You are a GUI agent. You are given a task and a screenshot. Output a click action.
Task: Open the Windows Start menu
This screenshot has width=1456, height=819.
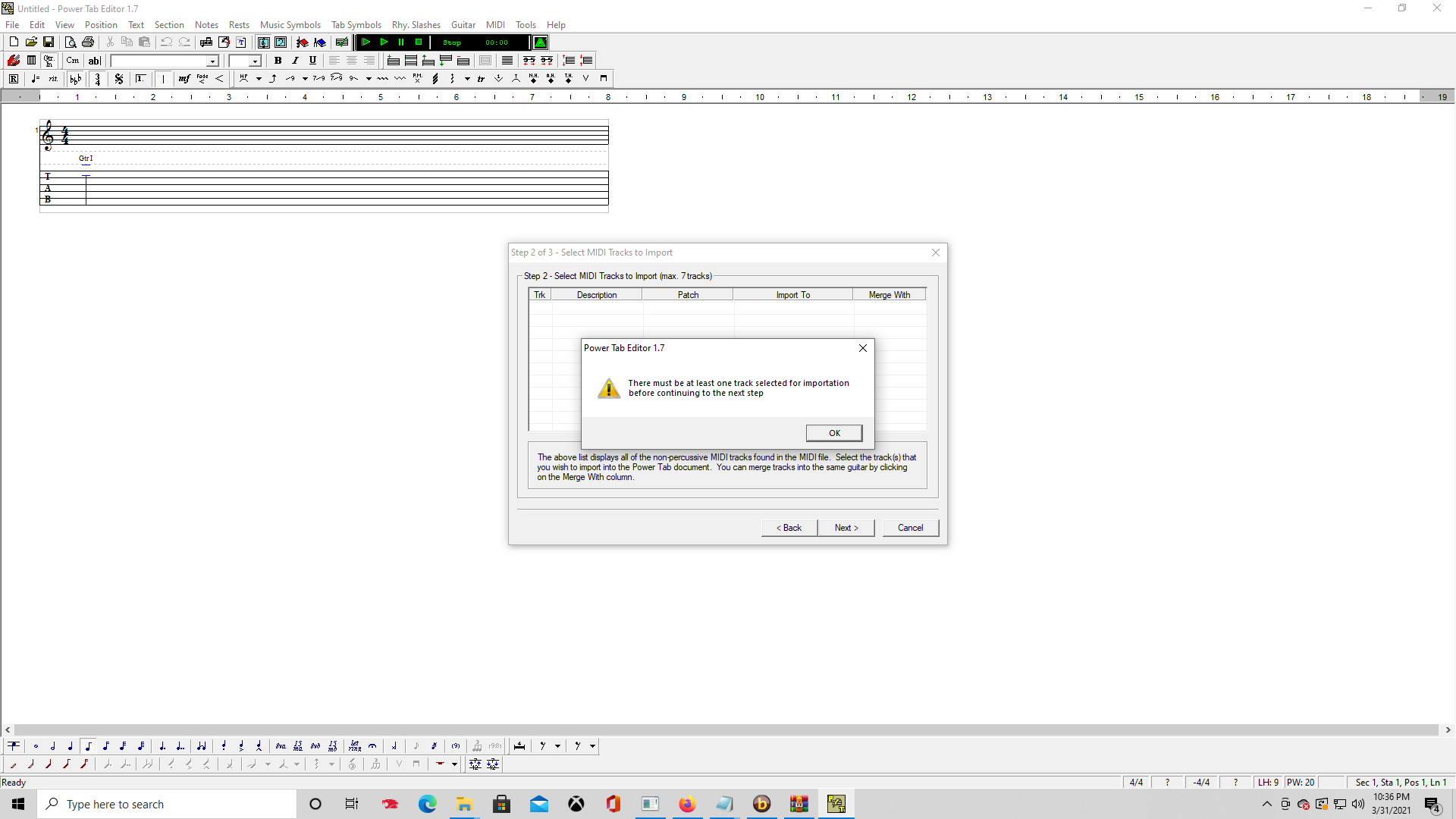[x=18, y=804]
